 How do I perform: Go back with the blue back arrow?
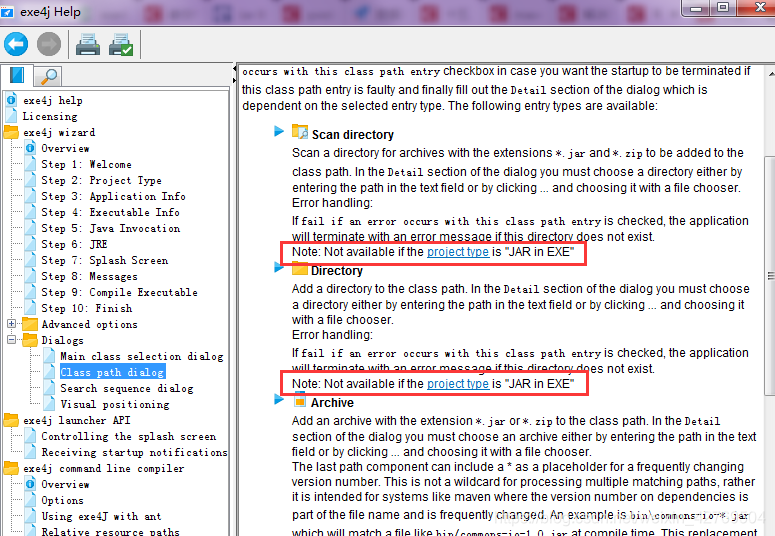pos(16,45)
